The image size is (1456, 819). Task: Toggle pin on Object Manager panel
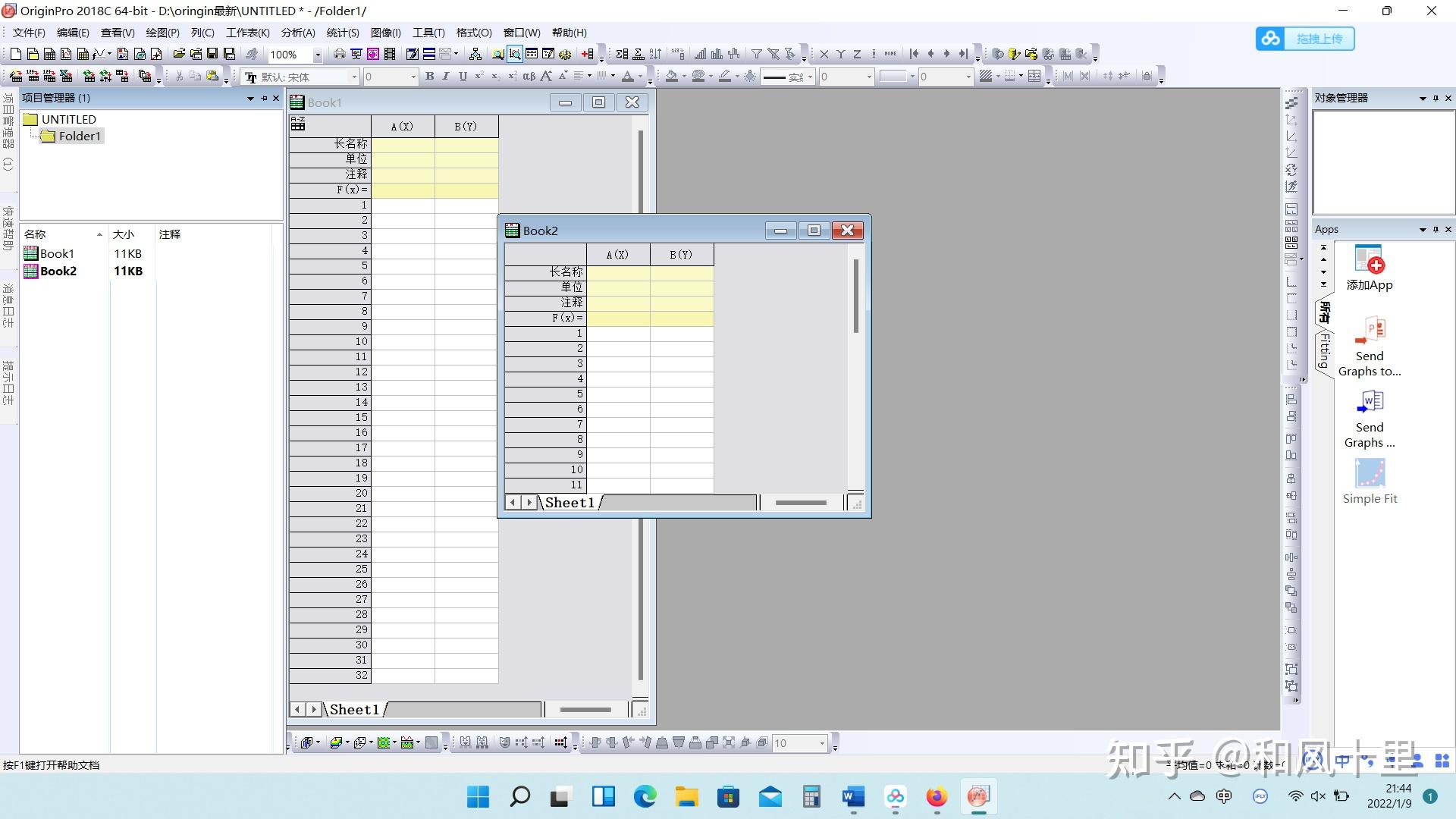coord(1436,98)
